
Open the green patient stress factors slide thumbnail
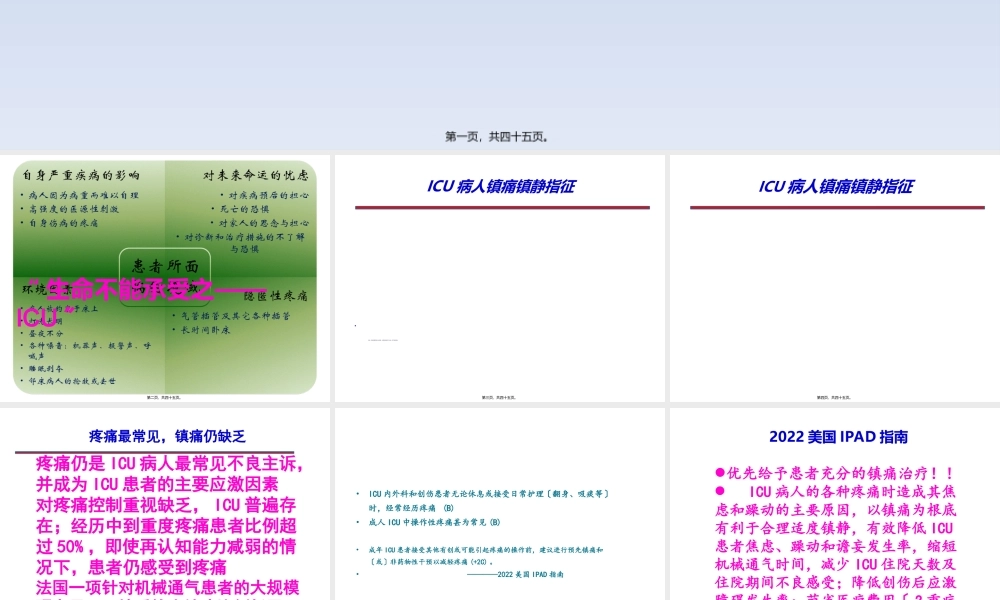pyautogui.click(x=165, y=277)
